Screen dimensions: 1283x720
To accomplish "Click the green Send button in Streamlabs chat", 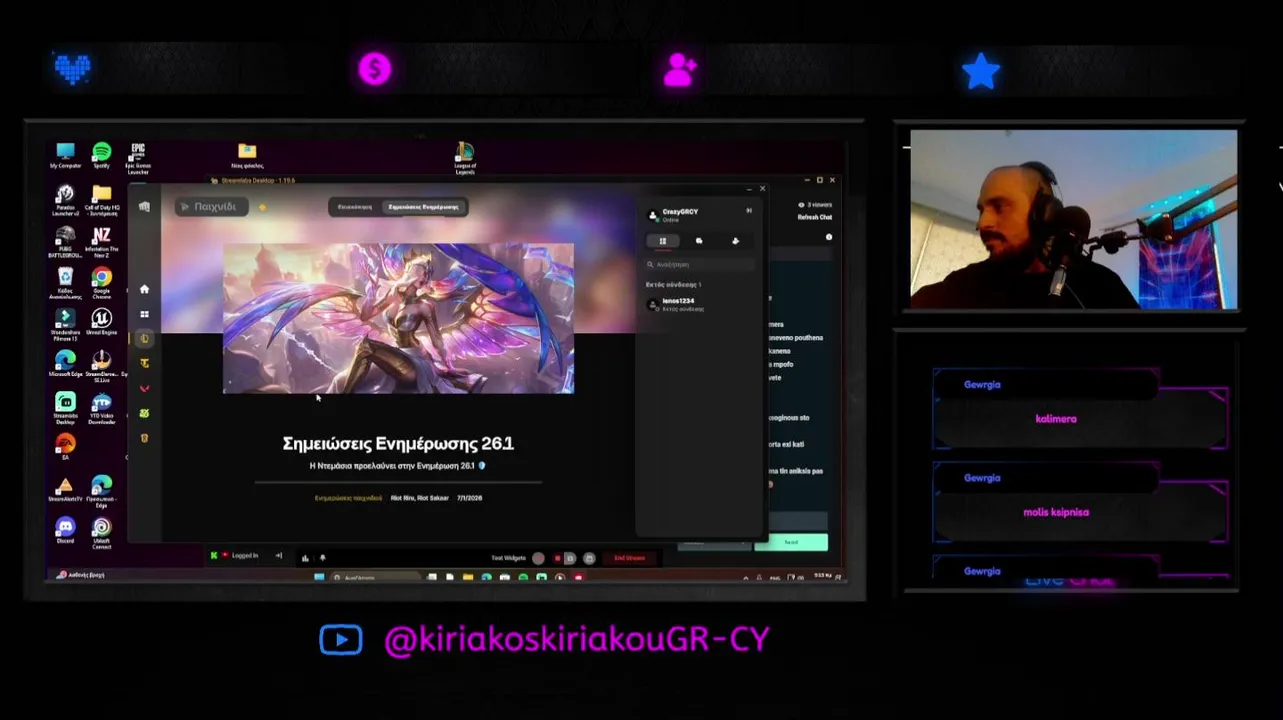I will click(791, 543).
